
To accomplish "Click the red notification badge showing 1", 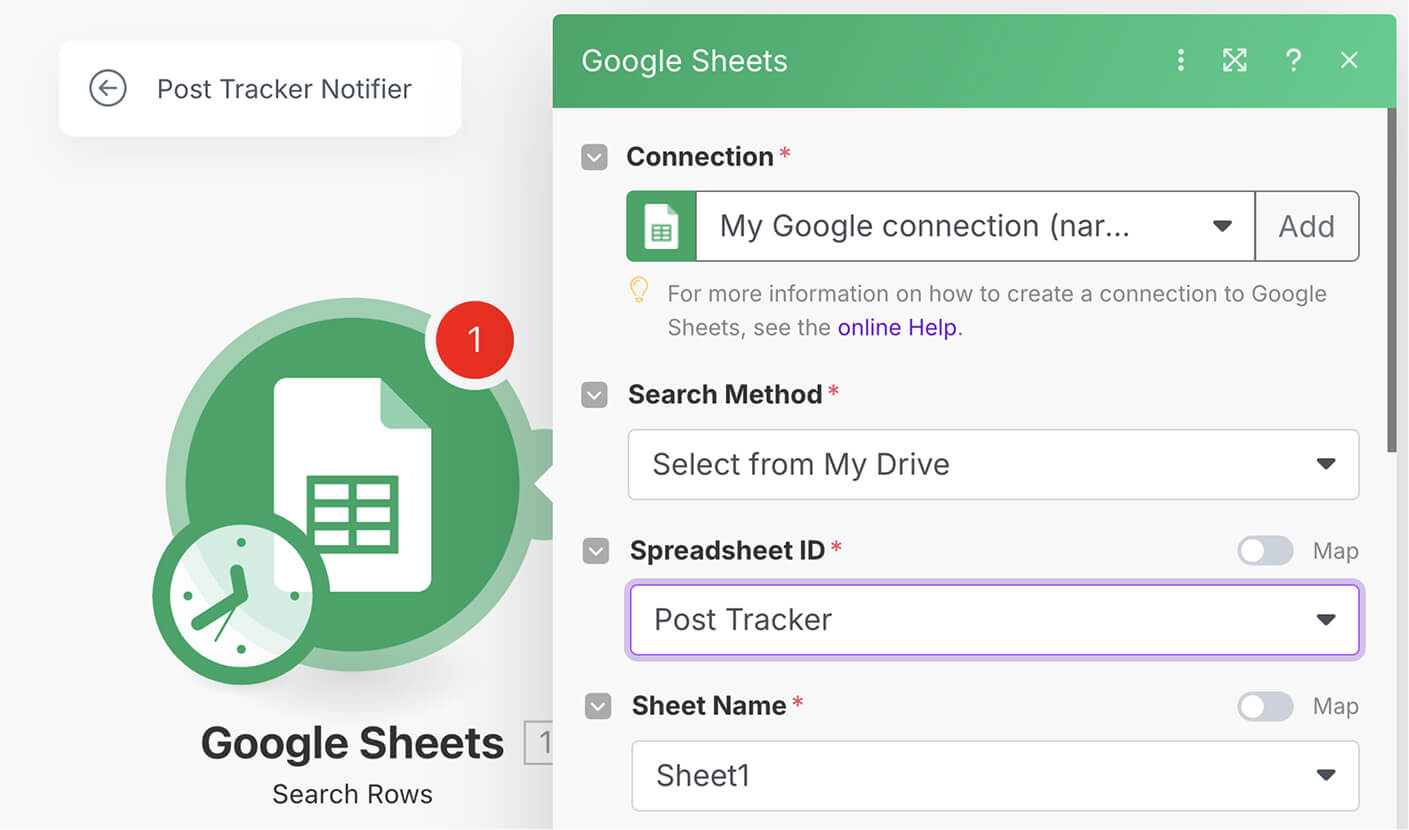I will 475,341.
